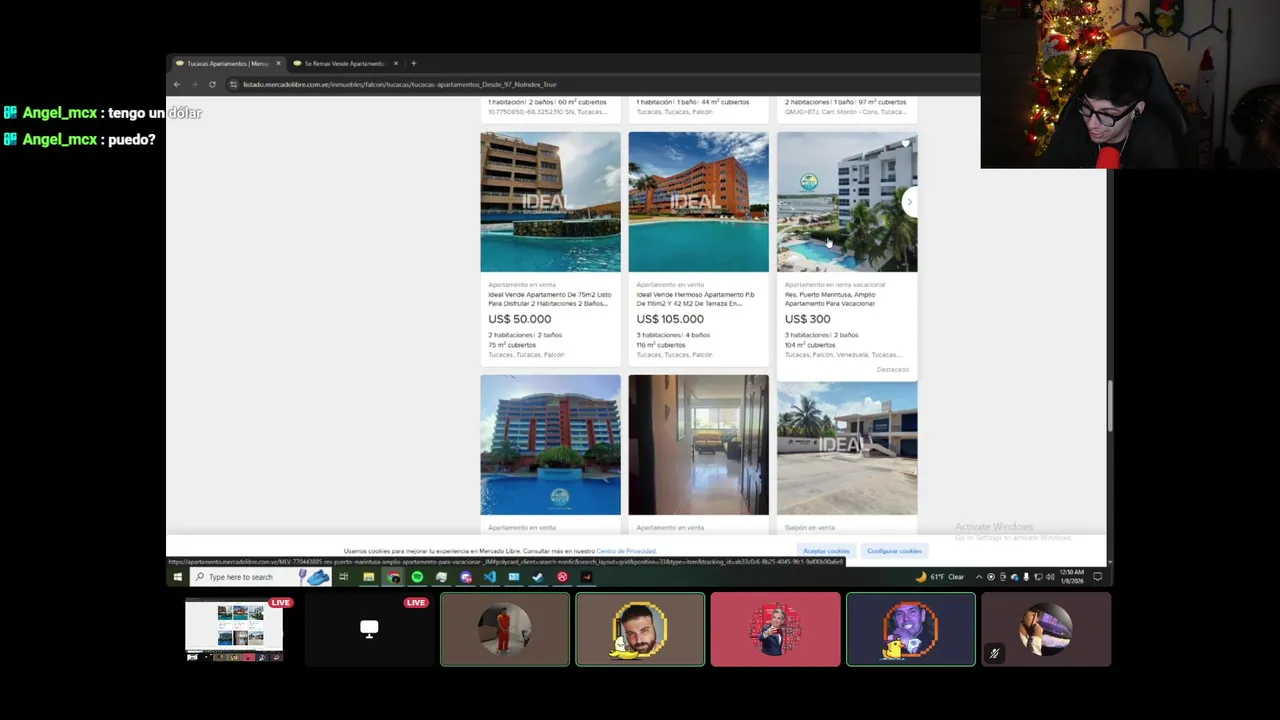
Task: Select the red-suit avatar participant tile
Action: (x=505, y=630)
